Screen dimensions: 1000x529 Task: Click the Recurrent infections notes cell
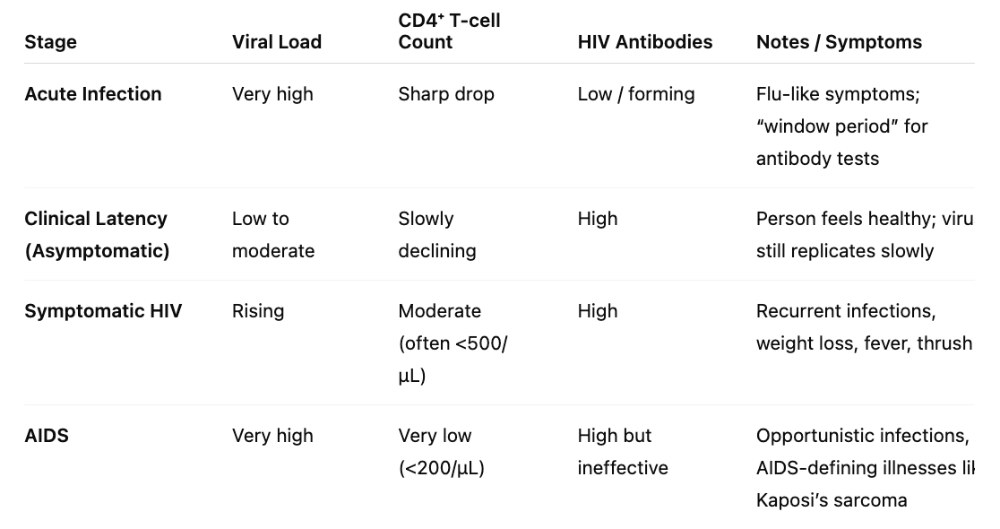[x=863, y=327]
